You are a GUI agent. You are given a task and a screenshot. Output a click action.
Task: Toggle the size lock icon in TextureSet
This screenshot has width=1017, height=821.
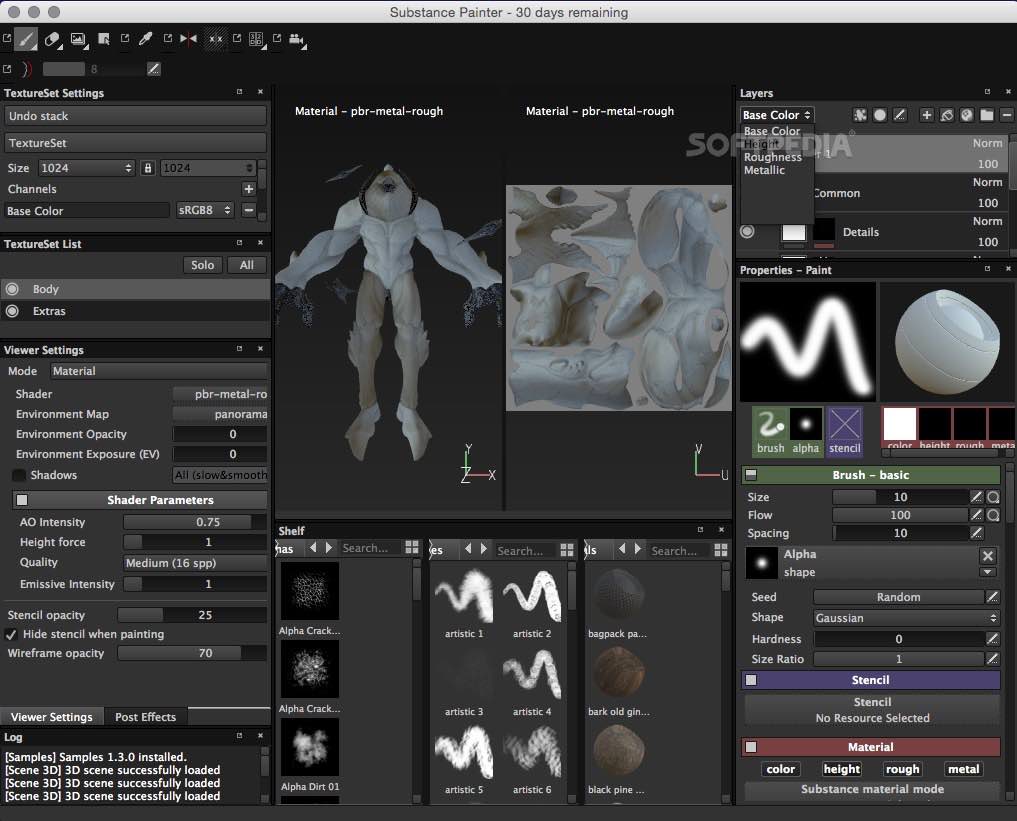148,168
